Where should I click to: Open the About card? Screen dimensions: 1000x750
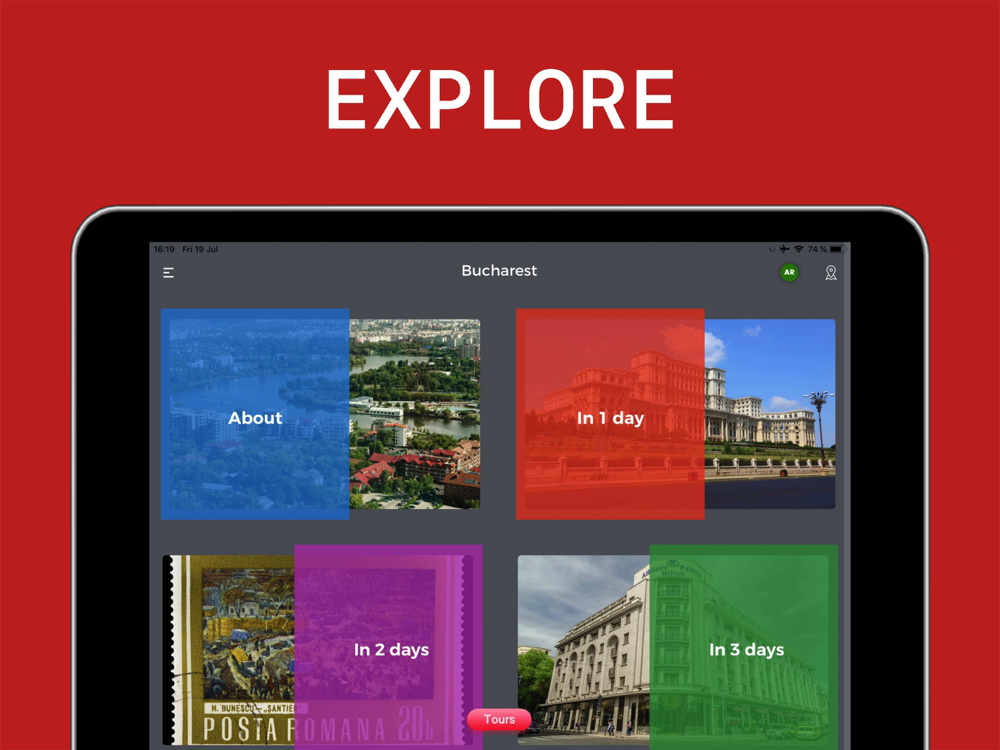pos(321,414)
